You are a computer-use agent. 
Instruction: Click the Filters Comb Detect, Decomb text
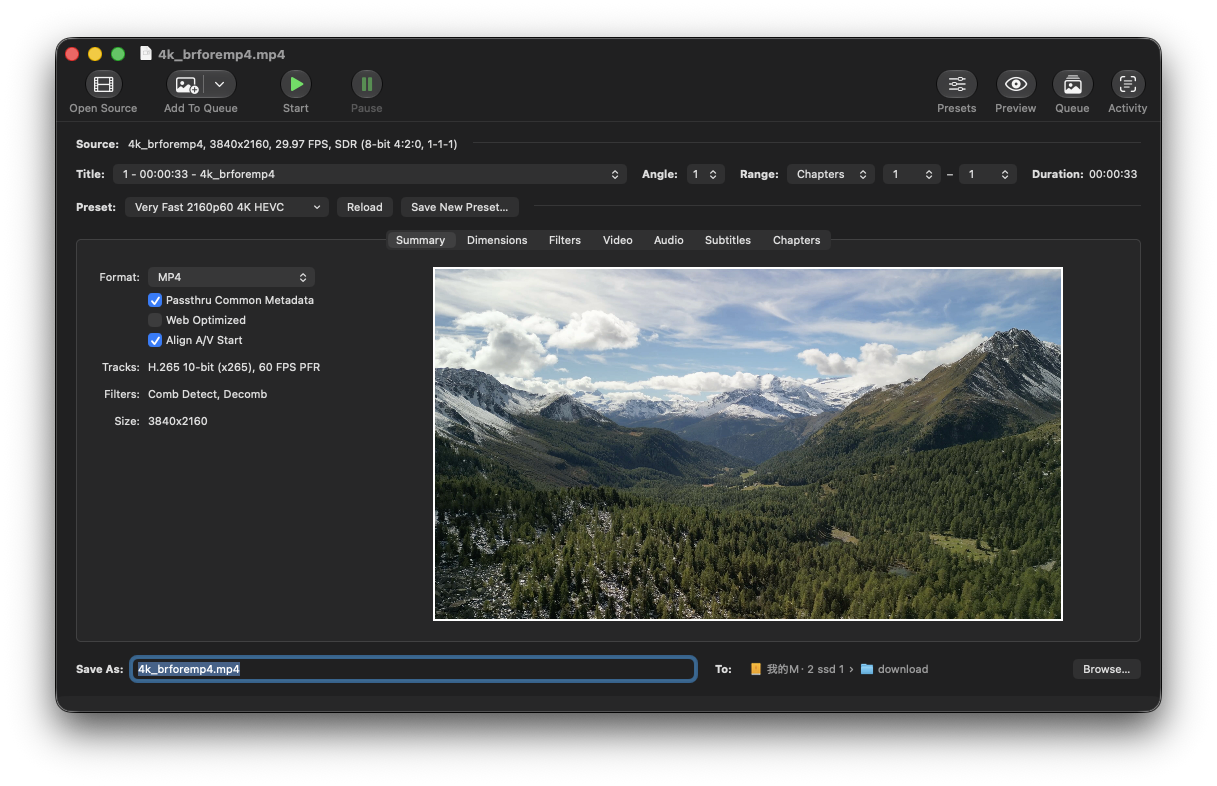pyautogui.click(x=207, y=394)
